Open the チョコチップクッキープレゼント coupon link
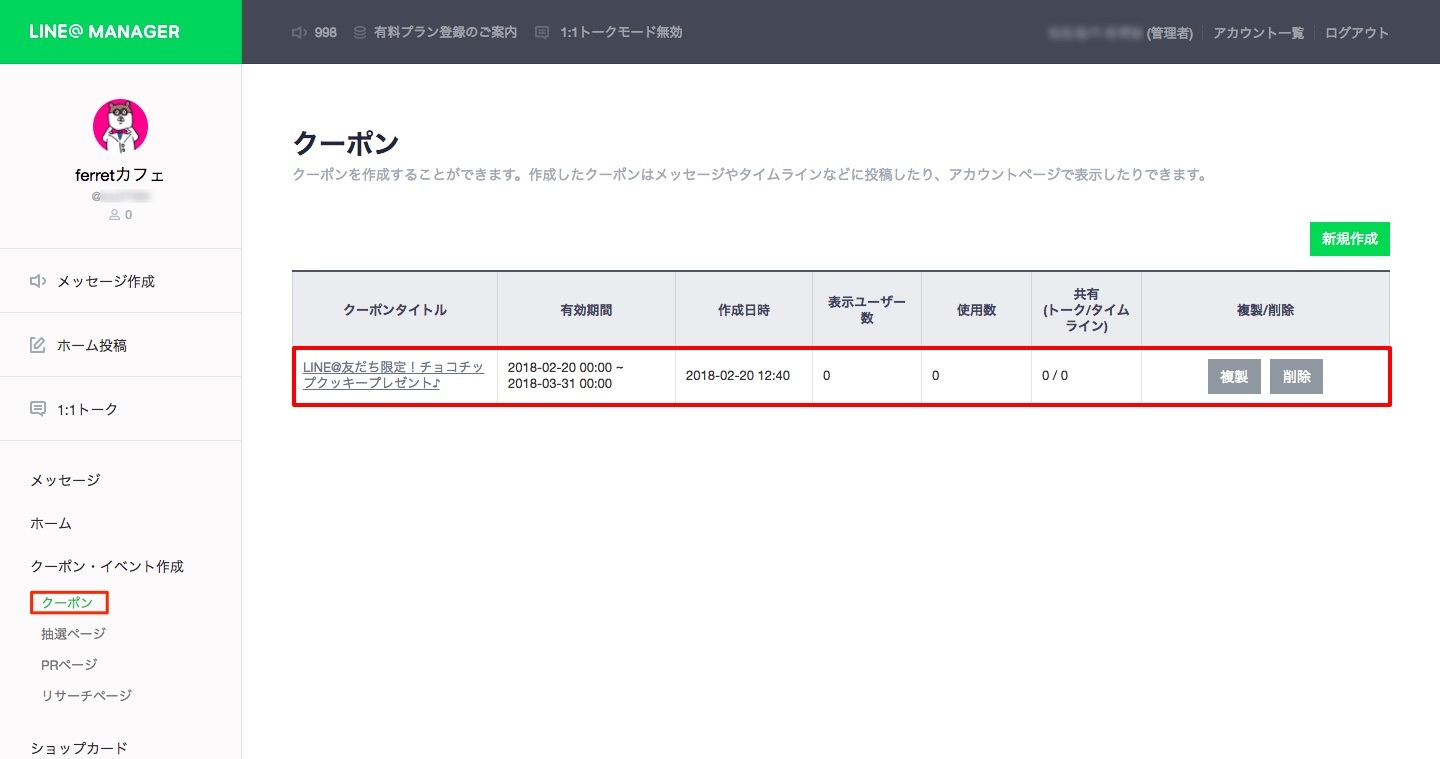 (393, 375)
